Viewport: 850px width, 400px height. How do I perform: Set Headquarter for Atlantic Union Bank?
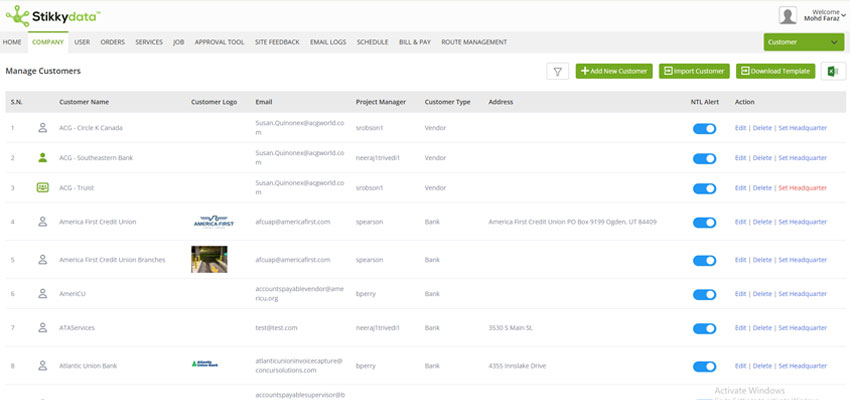click(x=803, y=366)
